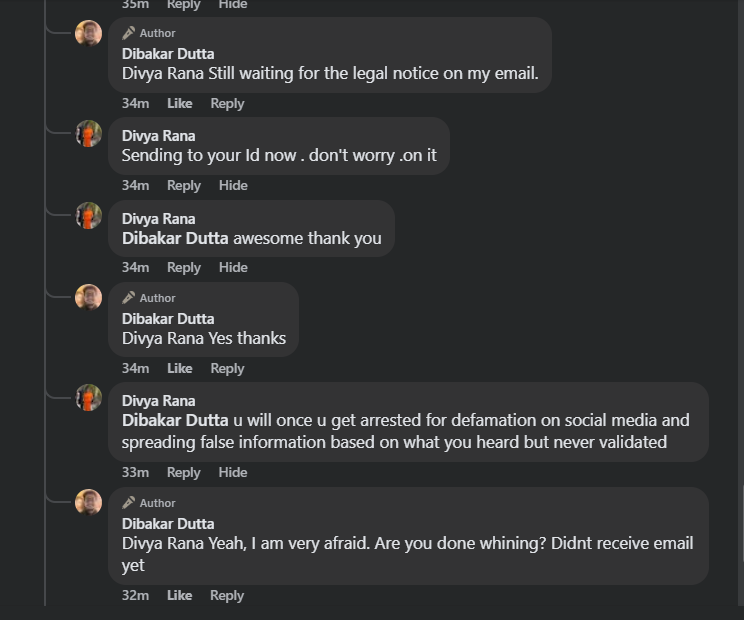Click Dibakar Dutta's avatar beside 'Yes thanks' comment
This screenshot has height=620, width=744.
click(x=89, y=297)
